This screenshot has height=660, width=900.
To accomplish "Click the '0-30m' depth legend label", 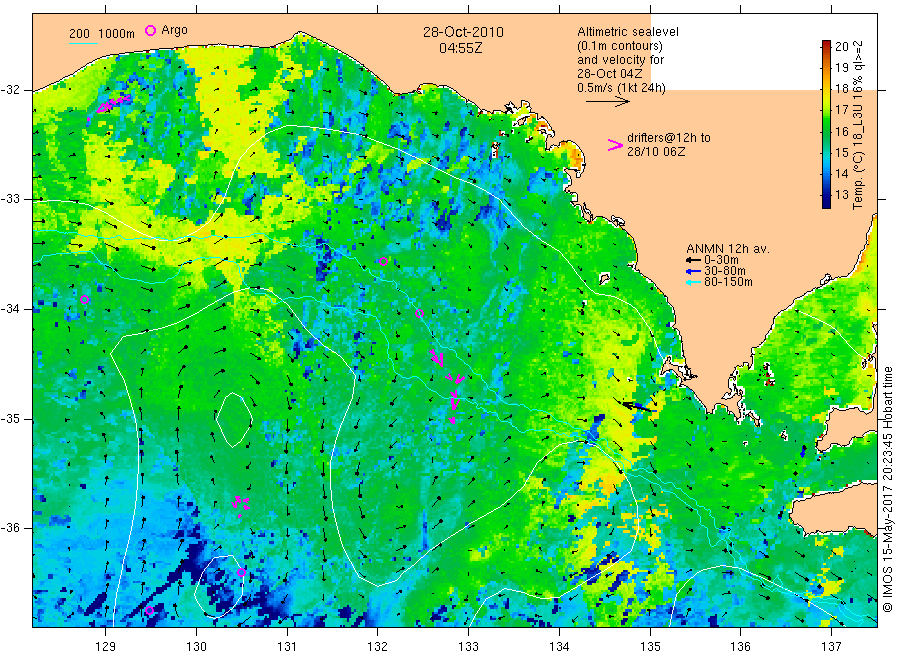I will coord(721,260).
